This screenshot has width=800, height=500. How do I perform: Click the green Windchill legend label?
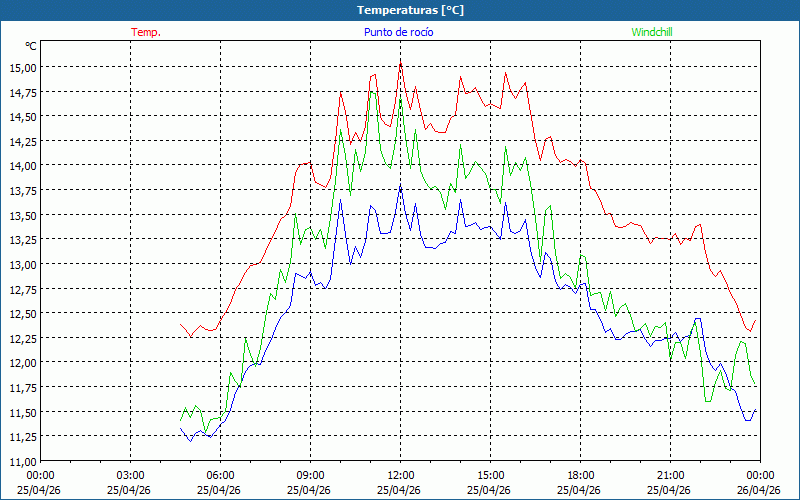pyautogui.click(x=652, y=32)
